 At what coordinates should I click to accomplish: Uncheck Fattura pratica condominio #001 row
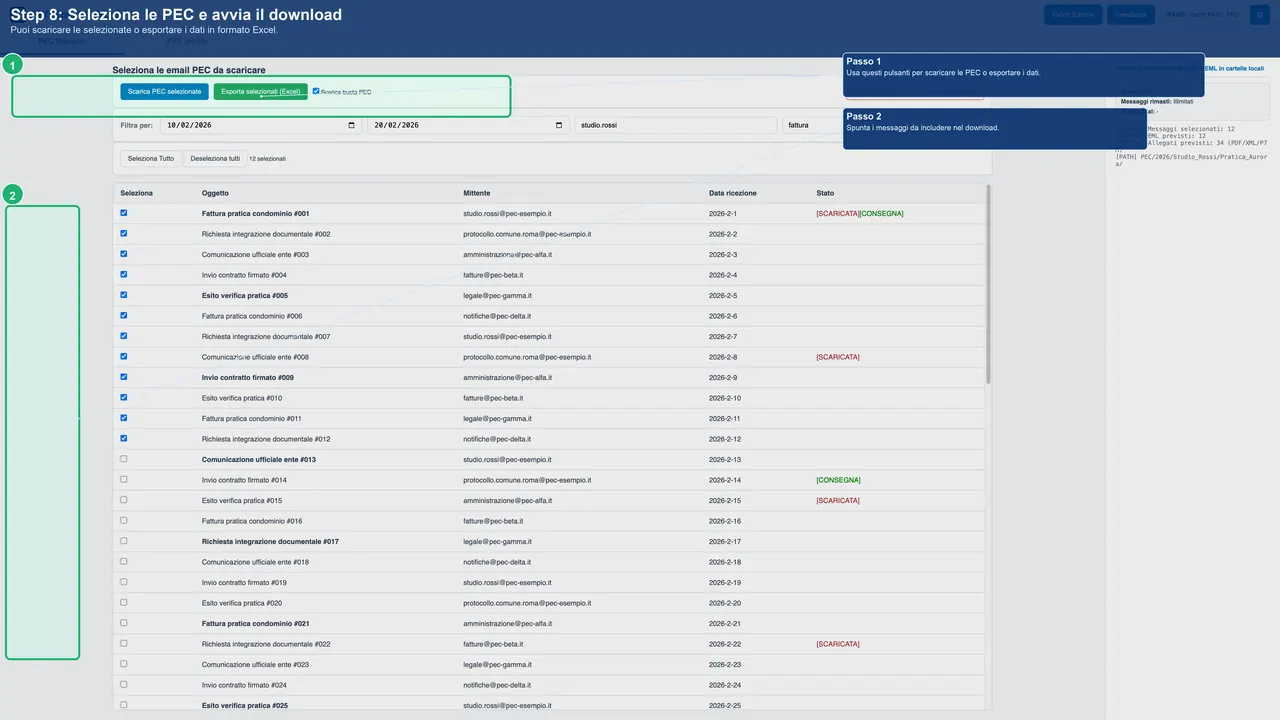[123, 213]
